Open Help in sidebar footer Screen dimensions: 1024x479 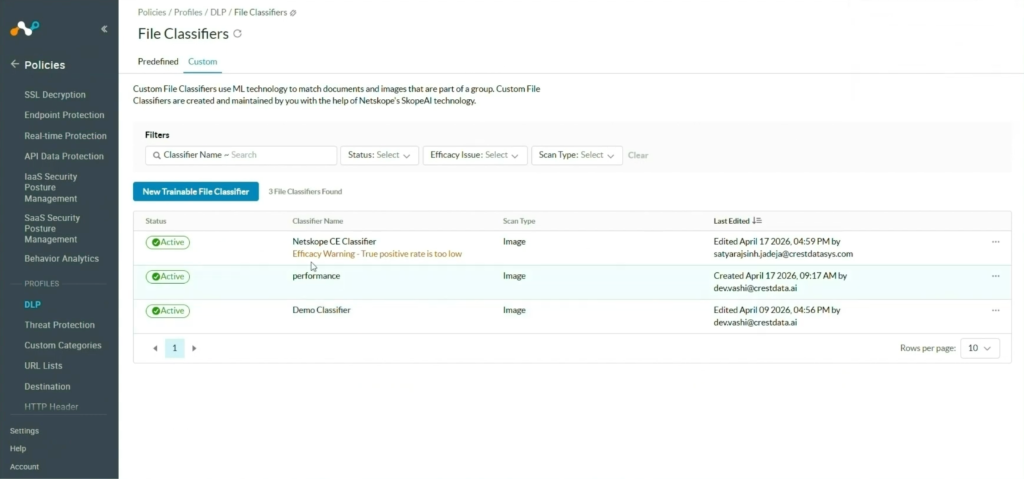(18, 449)
